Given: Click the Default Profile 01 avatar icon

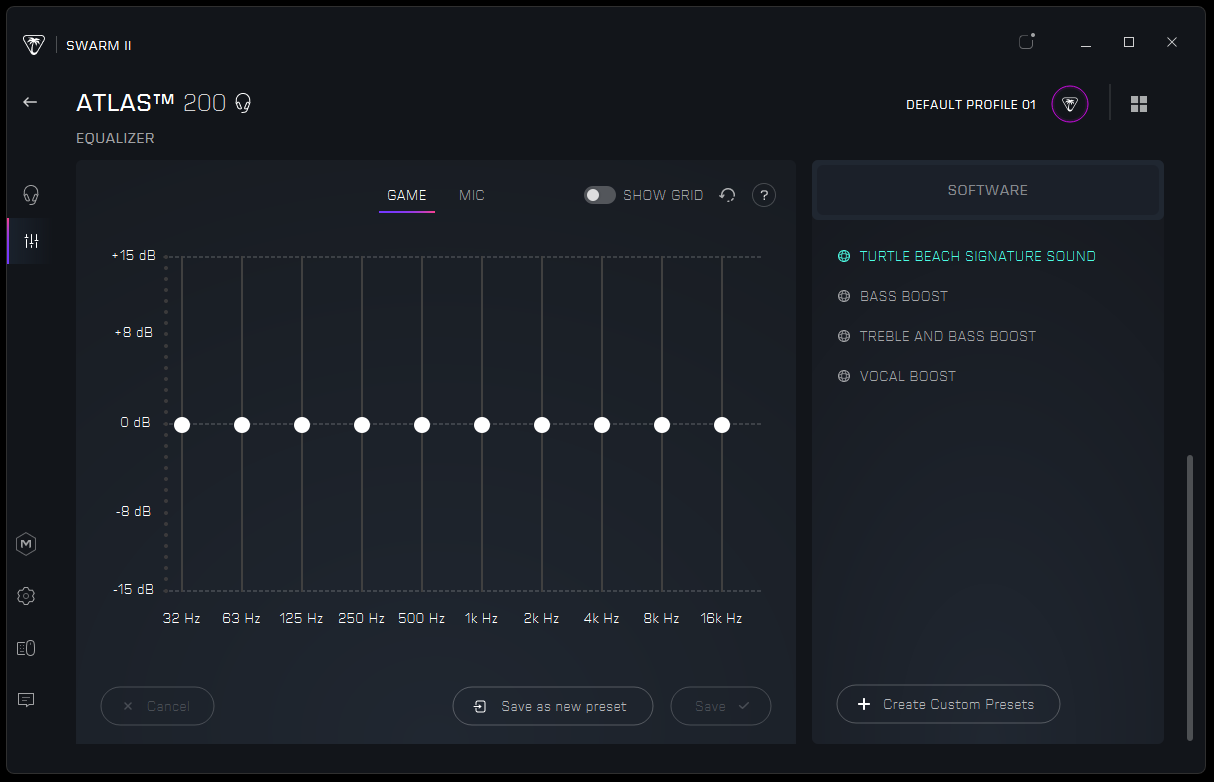Looking at the screenshot, I should [x=1070, y=104].
